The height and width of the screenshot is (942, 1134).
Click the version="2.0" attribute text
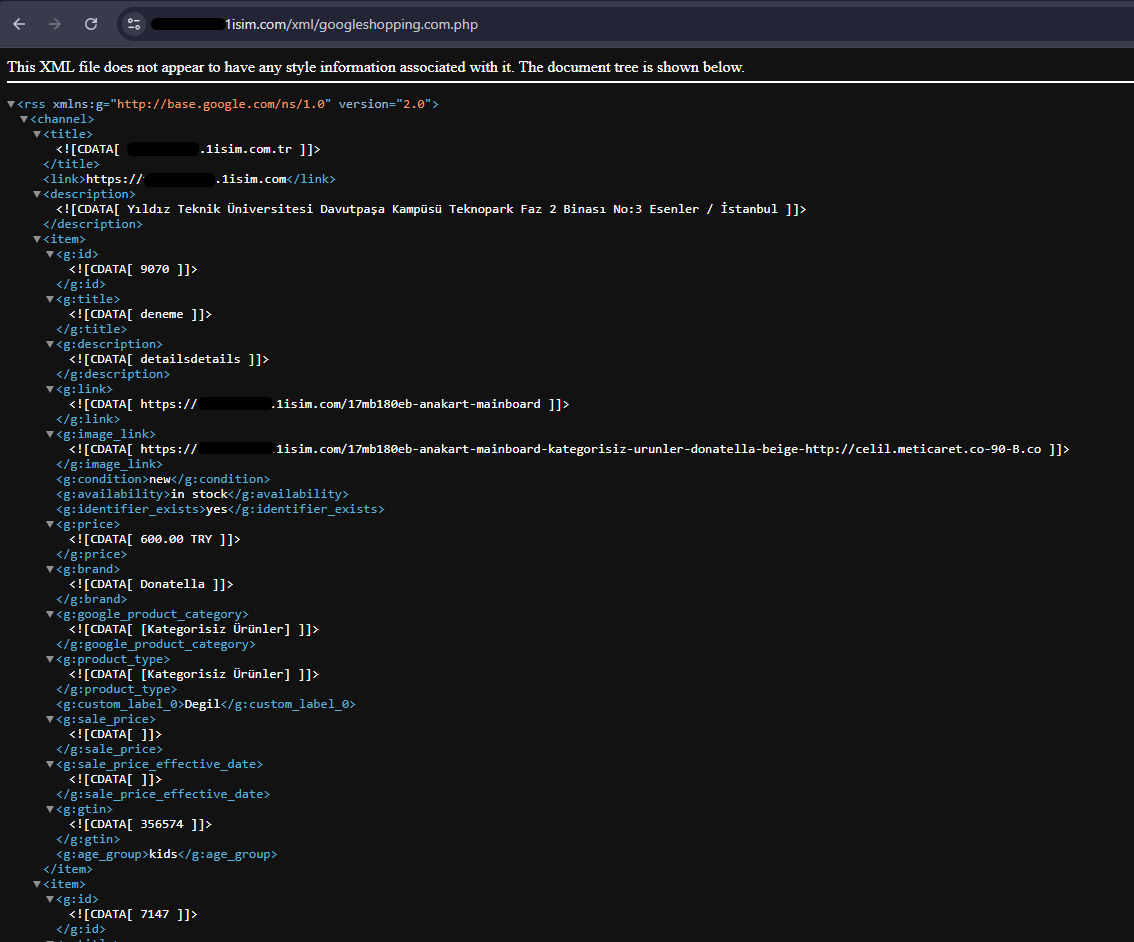[385, 104]
